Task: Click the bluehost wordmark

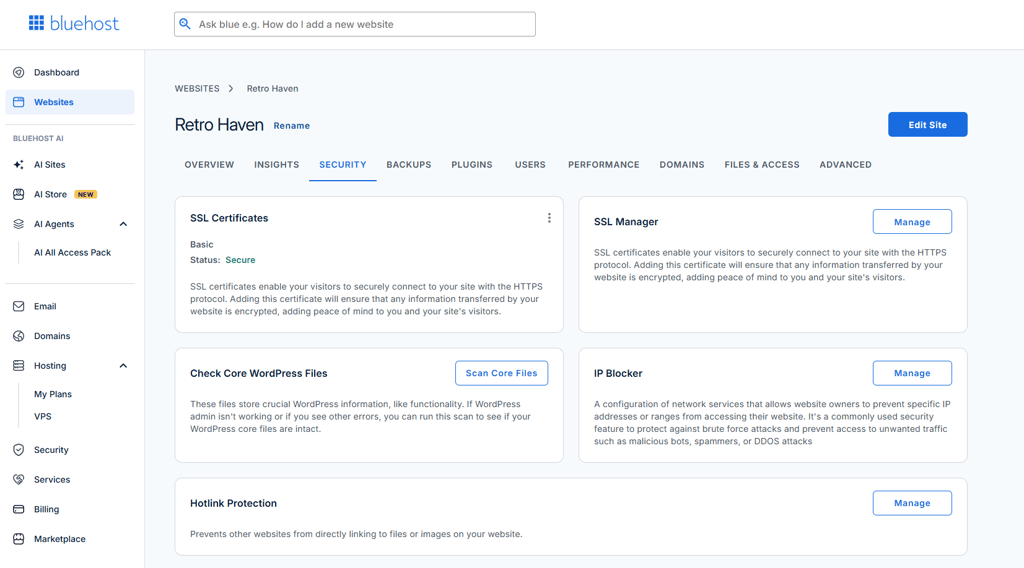Action: coord(84,24)
